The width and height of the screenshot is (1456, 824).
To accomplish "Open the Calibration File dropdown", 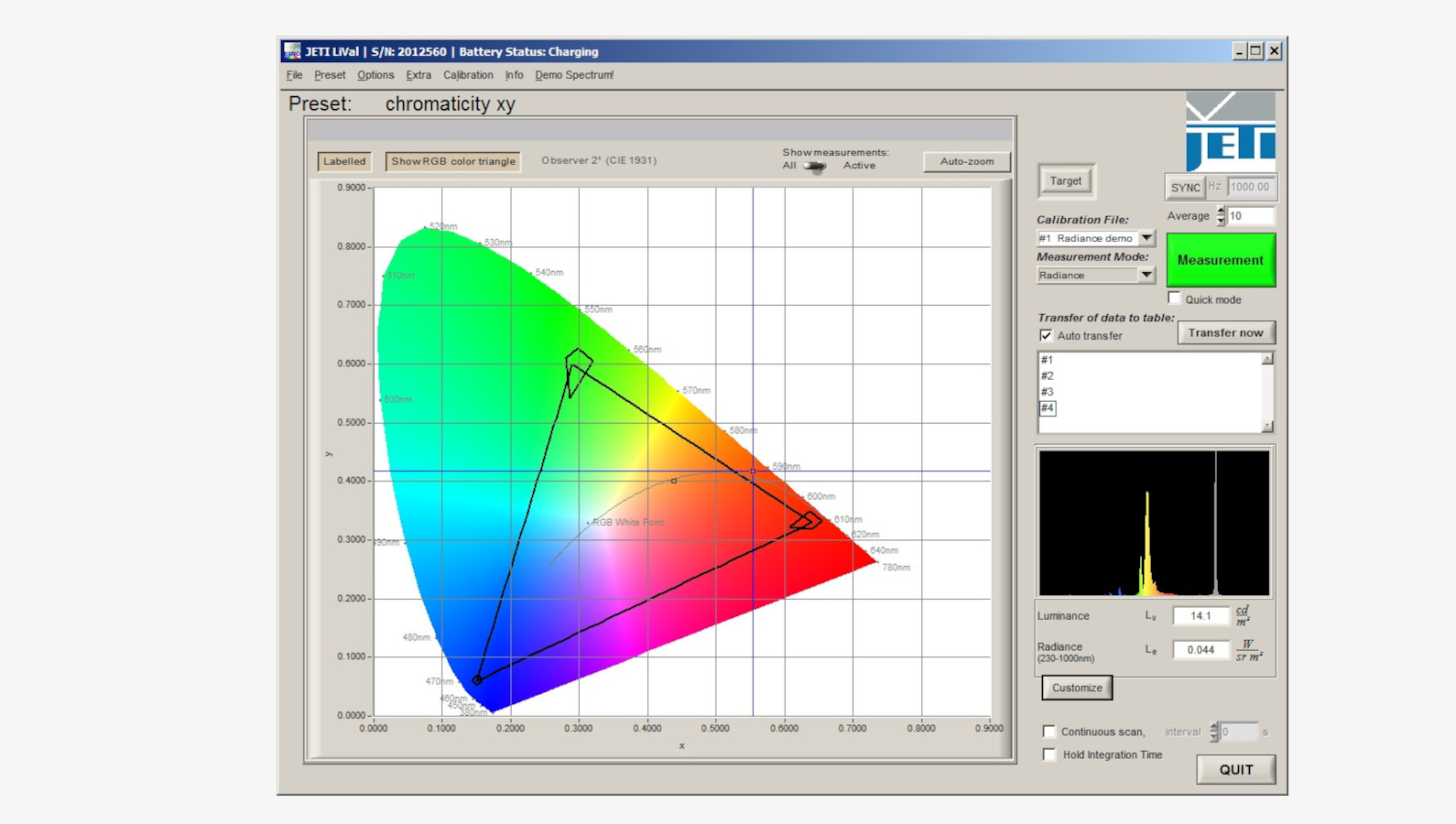I will [1146, 238].
